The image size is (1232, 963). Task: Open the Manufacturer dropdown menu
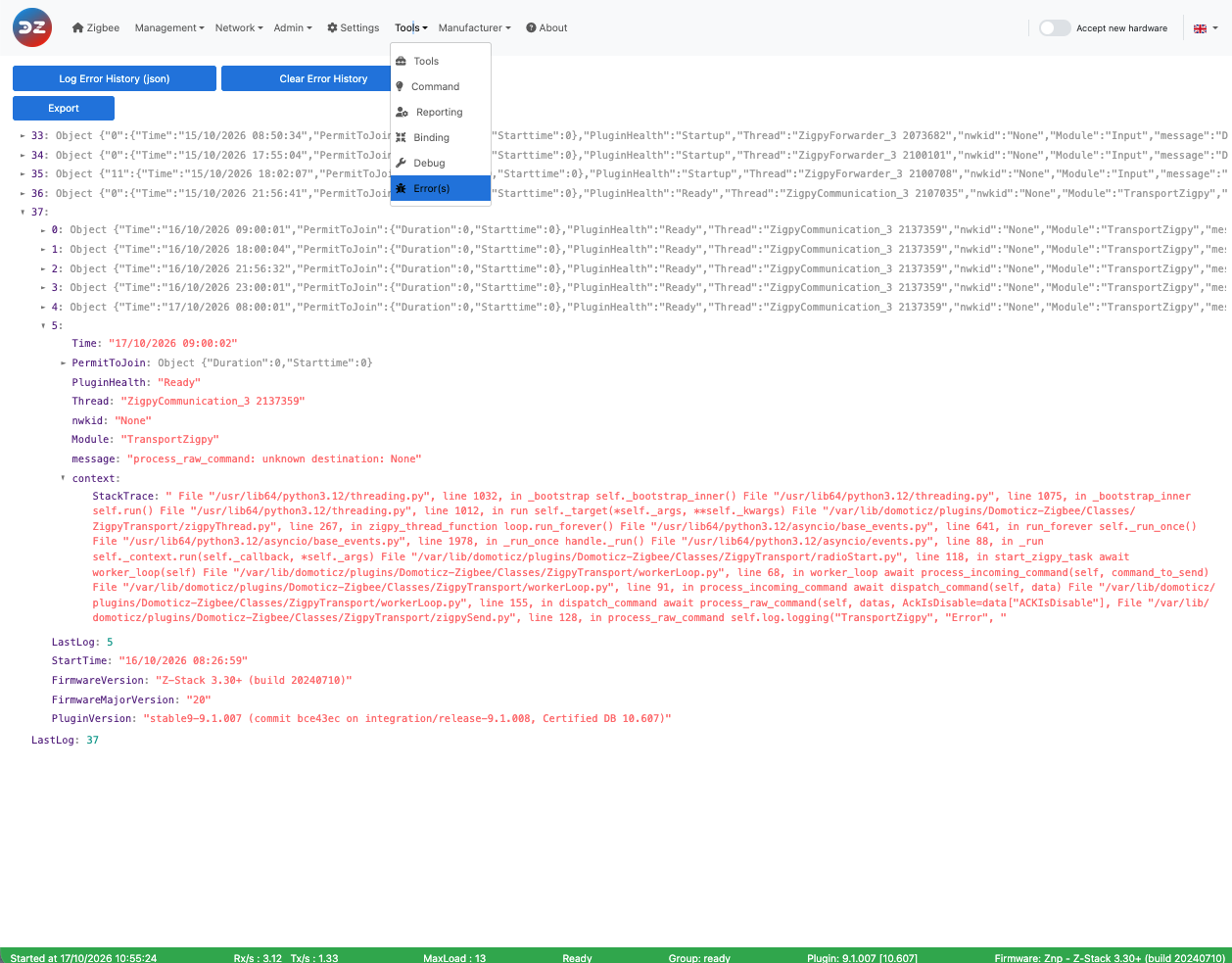click(475, 27)
